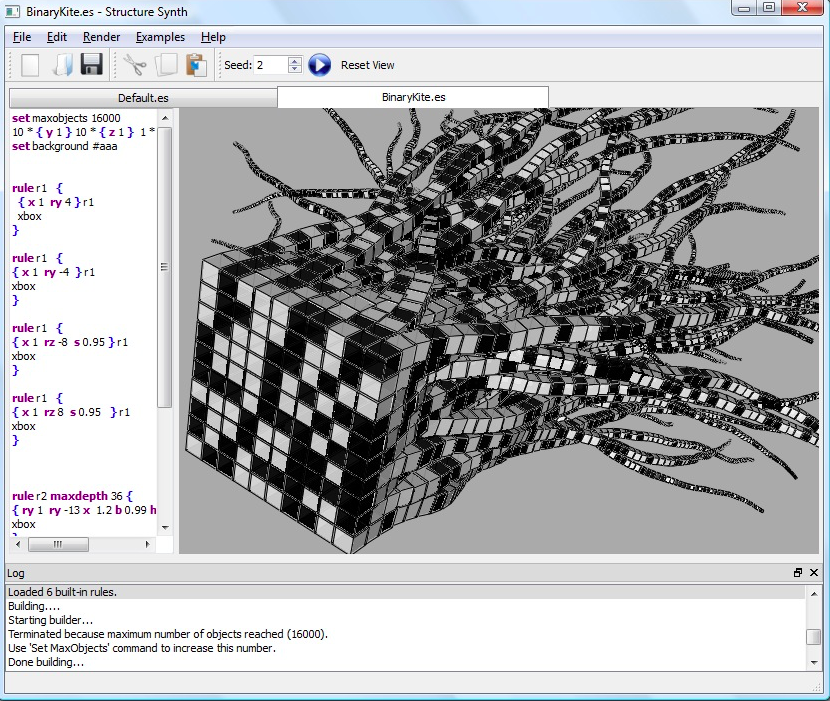
Task: Open the Render menu
Action: point(101,37)
